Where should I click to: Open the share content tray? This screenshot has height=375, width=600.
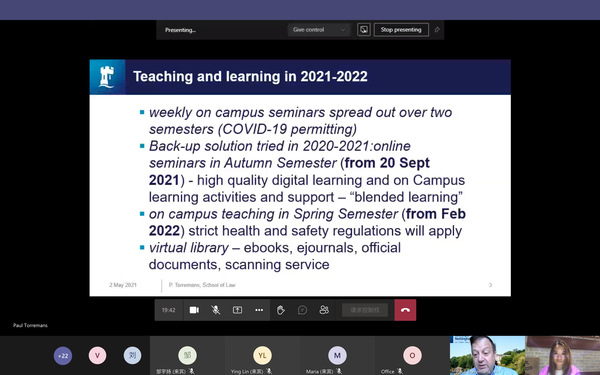click(x=237, y=310)
